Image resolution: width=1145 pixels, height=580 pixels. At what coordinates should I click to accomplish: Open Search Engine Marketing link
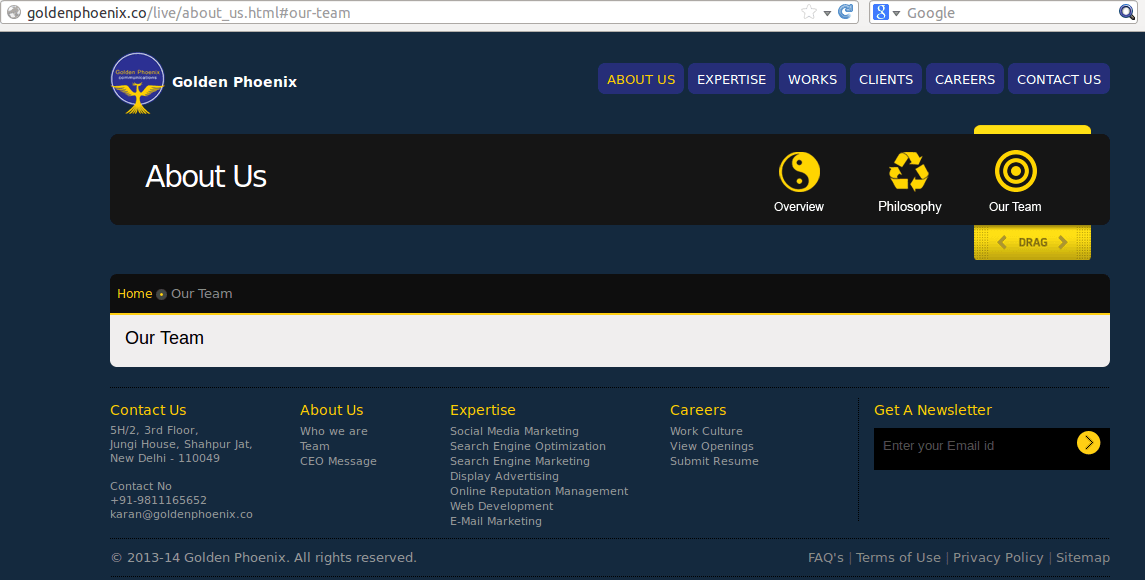pos(520,461)
